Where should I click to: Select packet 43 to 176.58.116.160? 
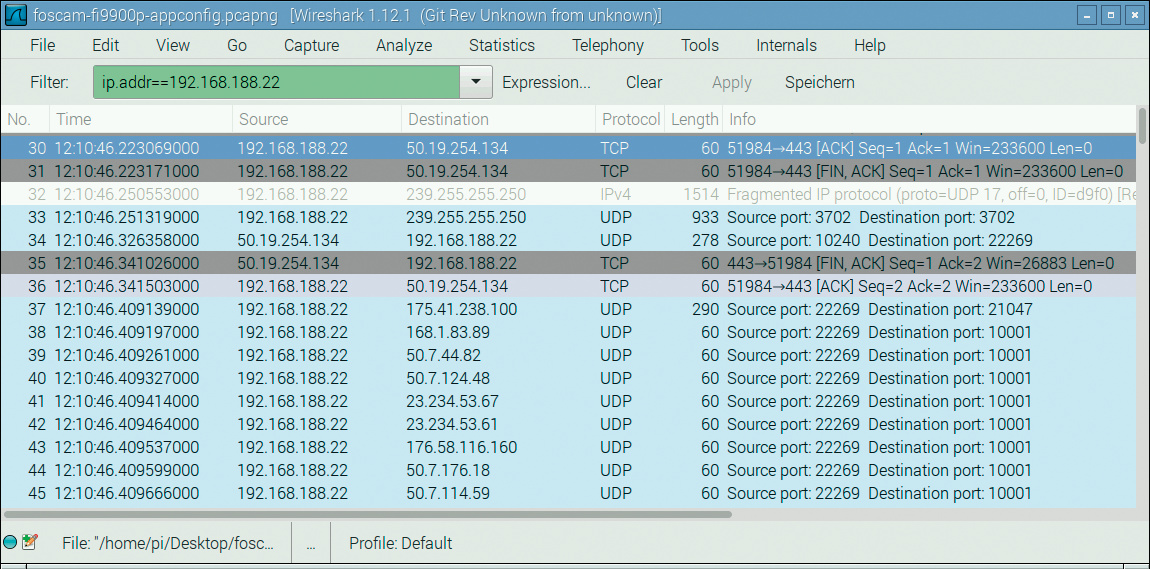click(568, 447)
